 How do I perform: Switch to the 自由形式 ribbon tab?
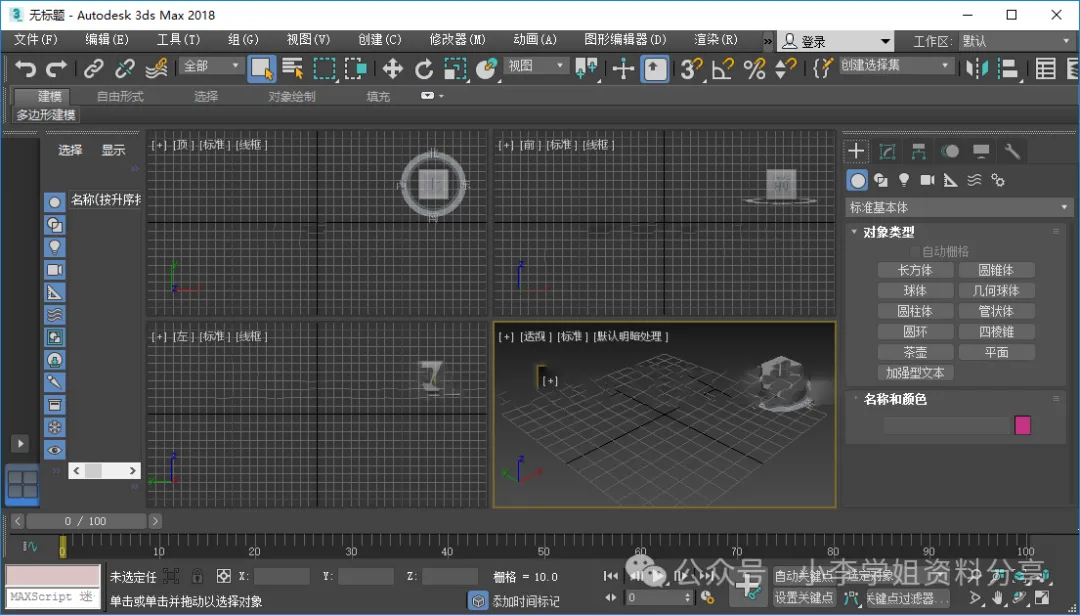pos(120,96)
